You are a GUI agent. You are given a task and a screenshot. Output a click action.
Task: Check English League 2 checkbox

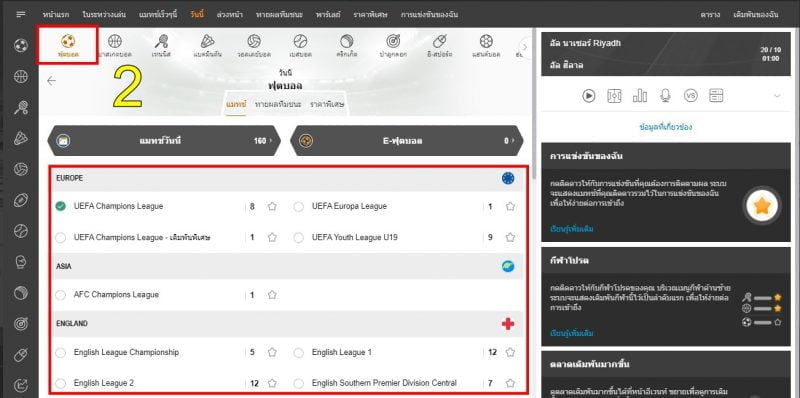[61, 383]
